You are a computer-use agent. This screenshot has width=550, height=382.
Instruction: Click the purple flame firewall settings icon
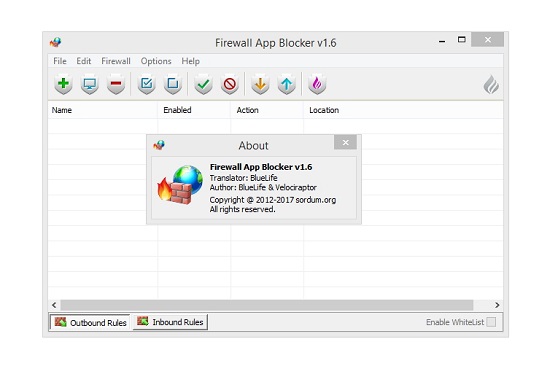click(317, 84)
